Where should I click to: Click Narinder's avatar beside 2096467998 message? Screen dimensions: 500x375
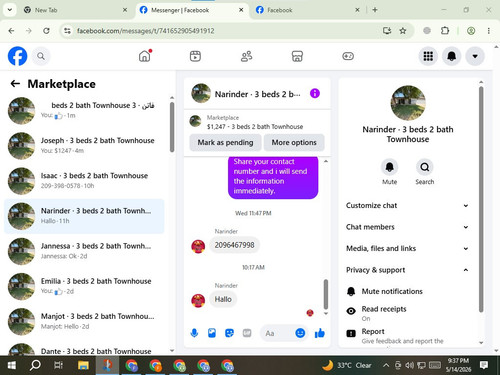pos(198,246)
